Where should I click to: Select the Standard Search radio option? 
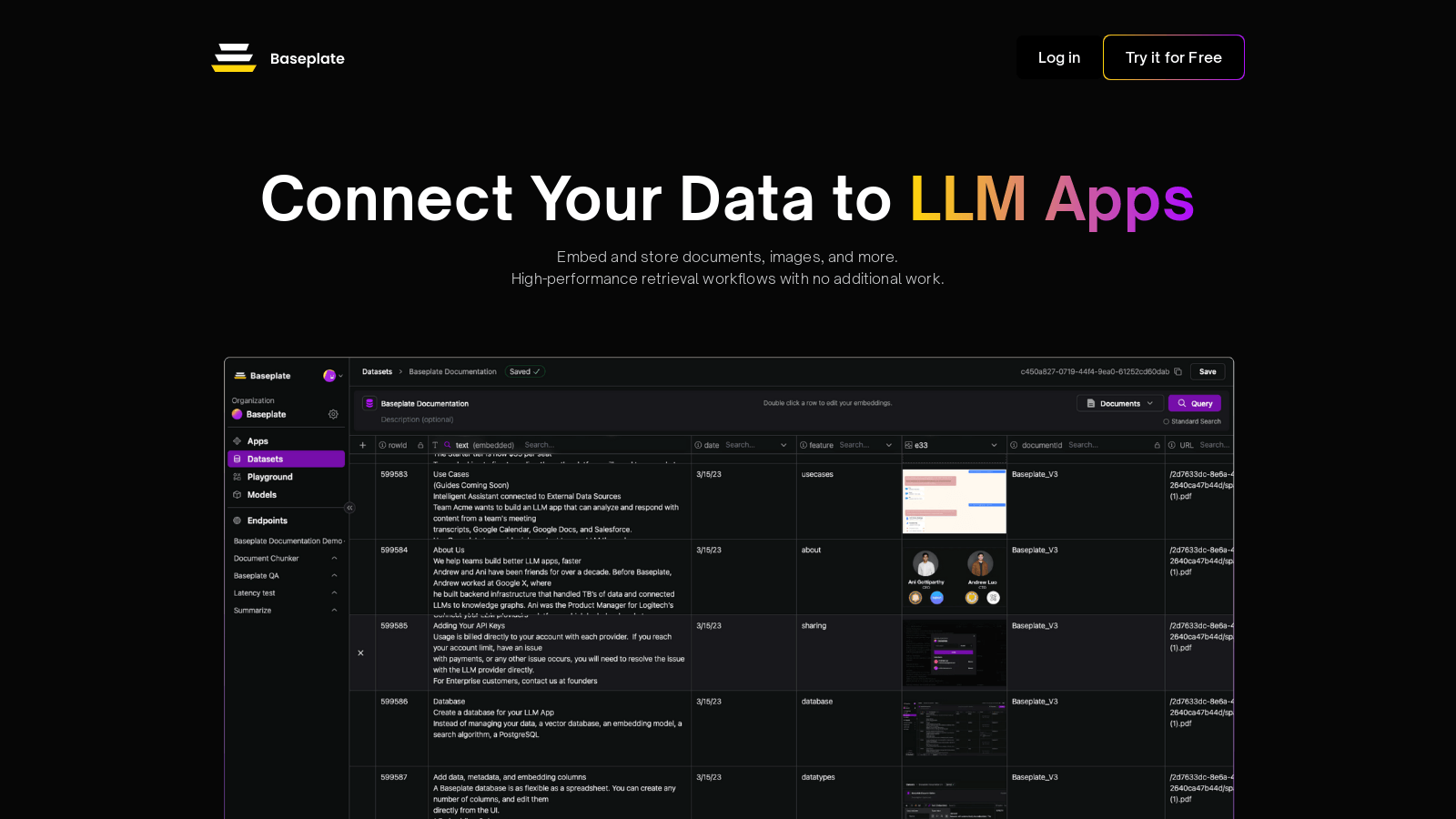(1166, 421)
